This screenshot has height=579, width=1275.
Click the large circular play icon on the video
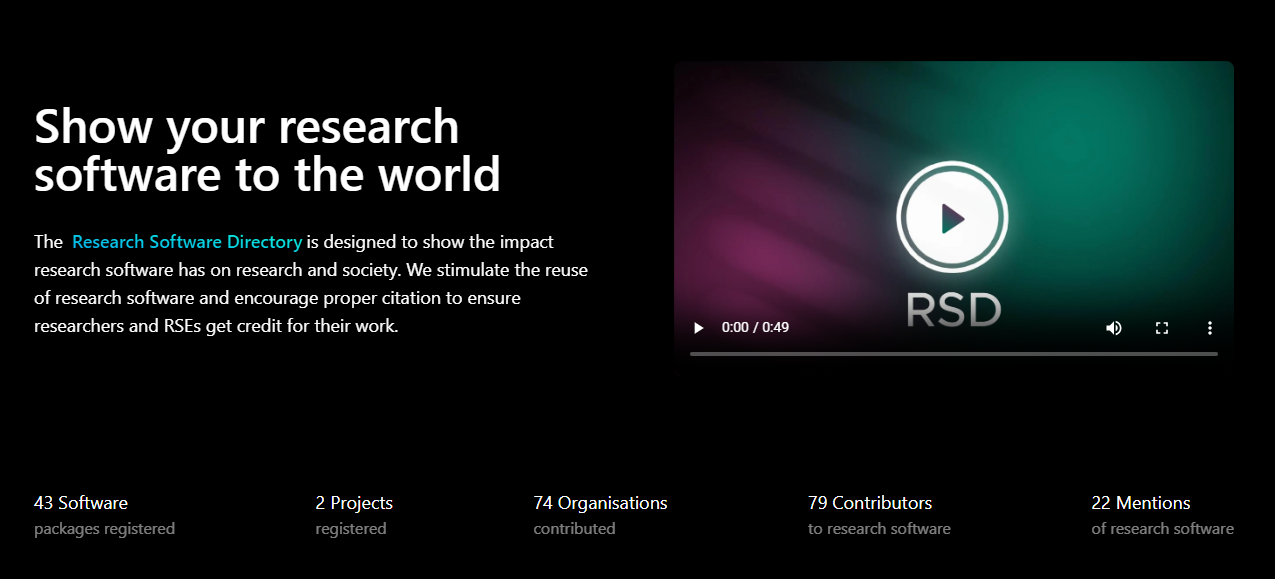[x=951, y=218]
